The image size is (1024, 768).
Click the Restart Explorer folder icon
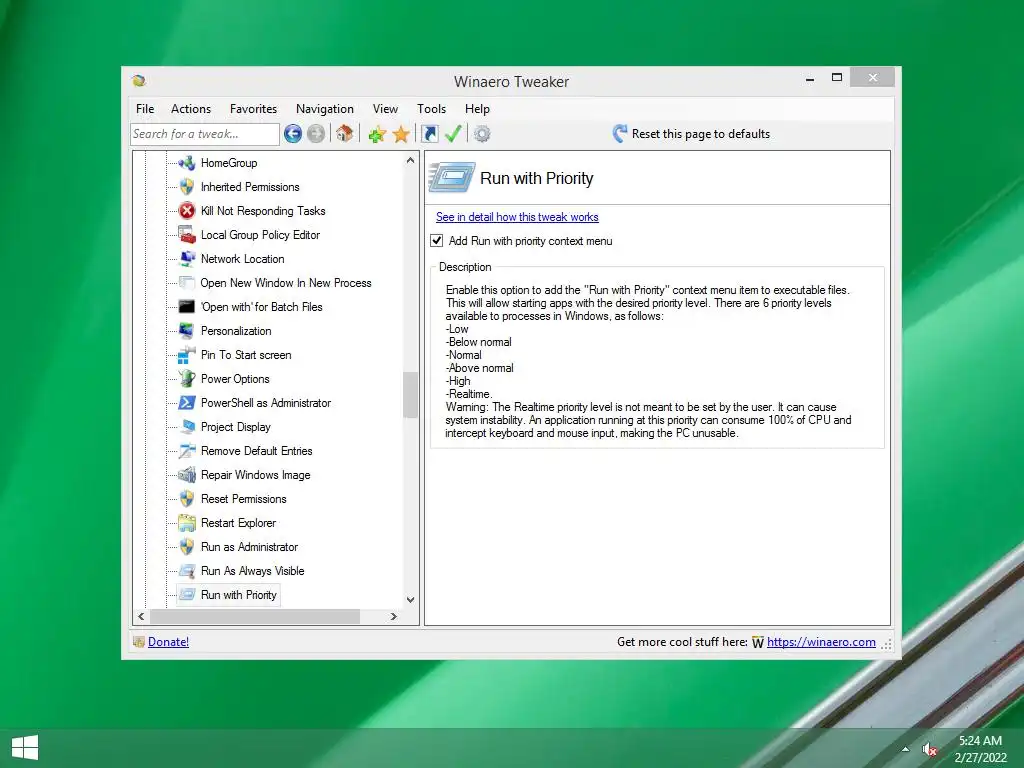[187, 523]
